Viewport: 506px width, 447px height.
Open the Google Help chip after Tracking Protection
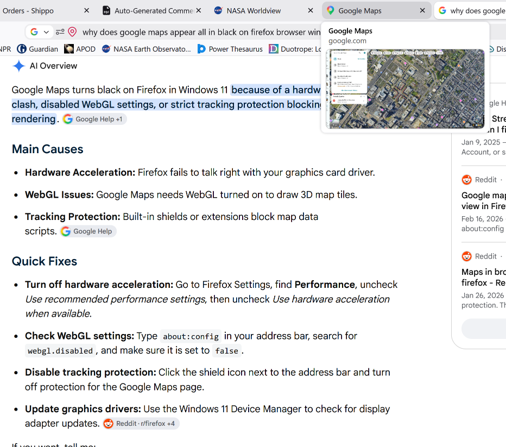click(88, 231)
